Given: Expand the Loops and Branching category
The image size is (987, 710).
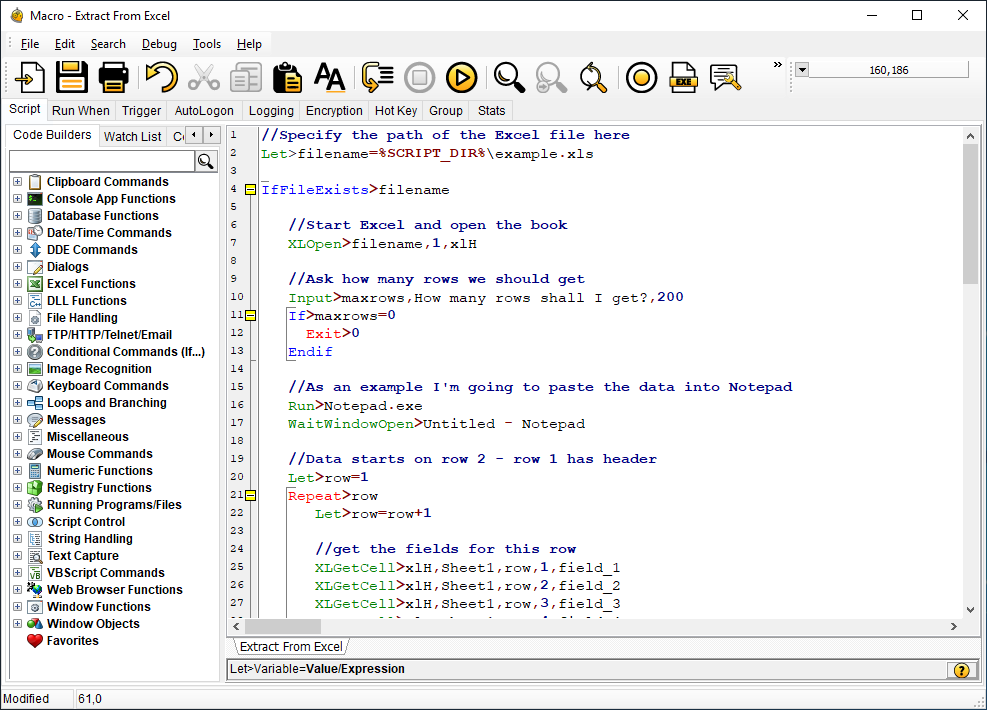Looking at the screenshot, I should (18, 402).
